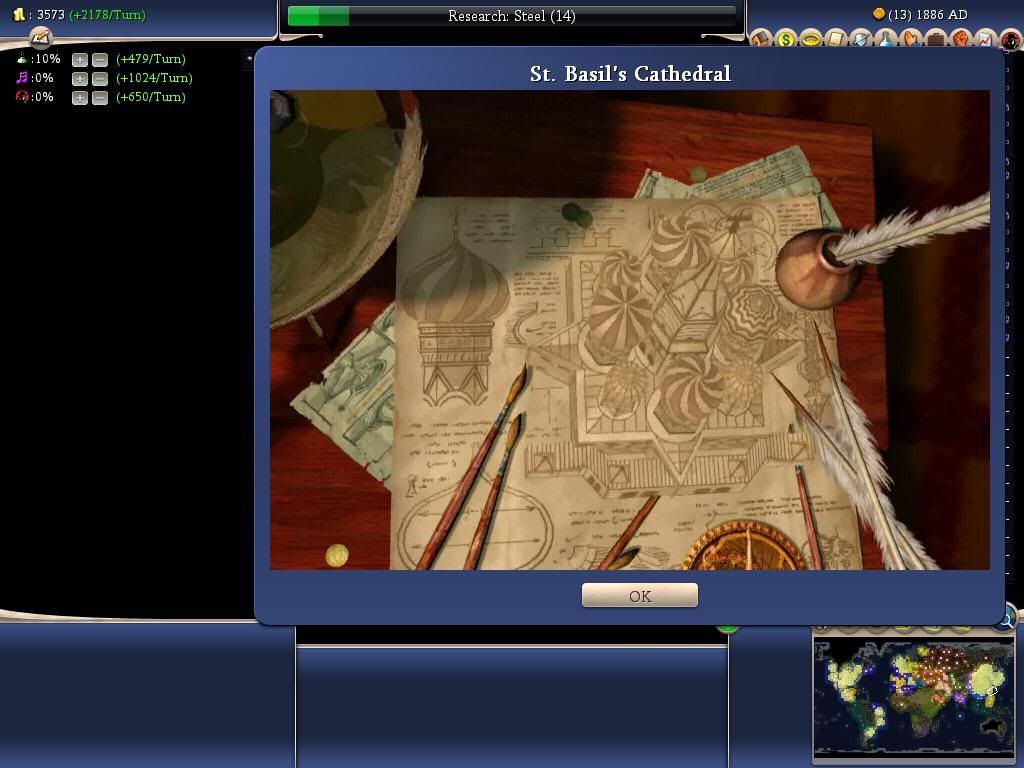Decrease the research rate with minus

(100, 59)
